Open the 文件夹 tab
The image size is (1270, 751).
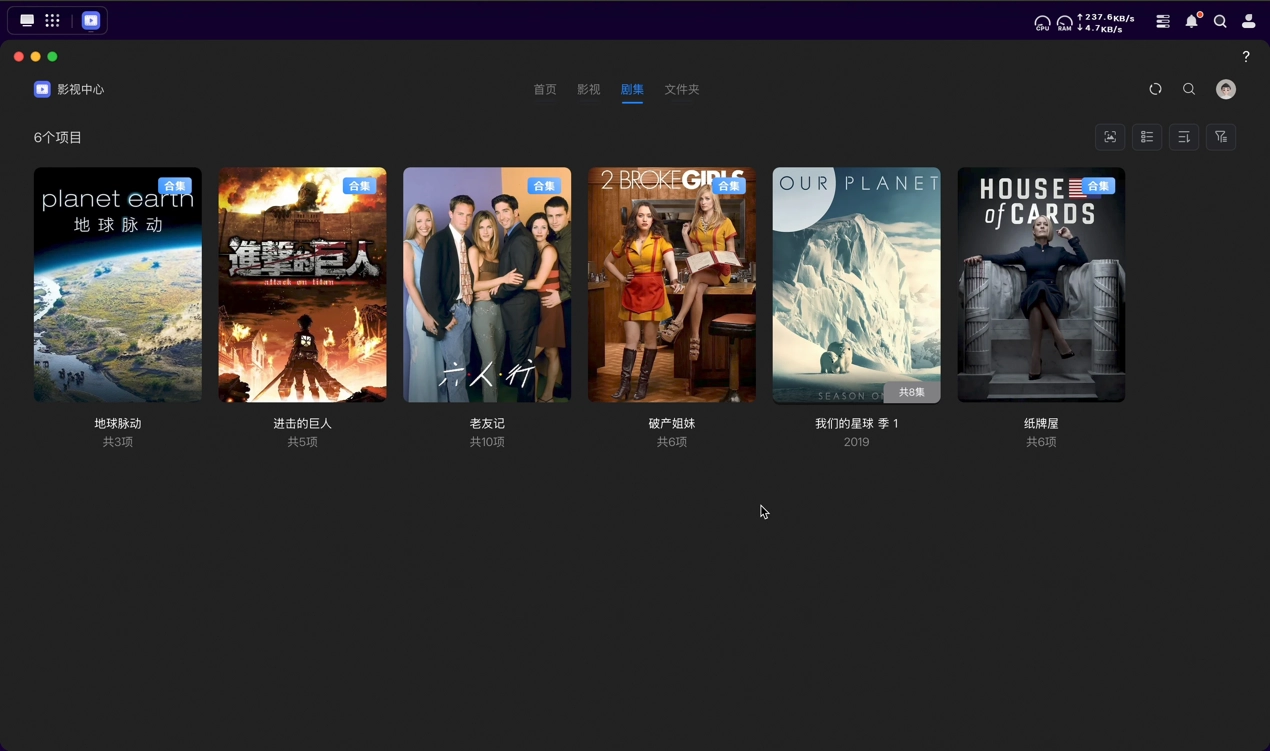coord(682,89)
